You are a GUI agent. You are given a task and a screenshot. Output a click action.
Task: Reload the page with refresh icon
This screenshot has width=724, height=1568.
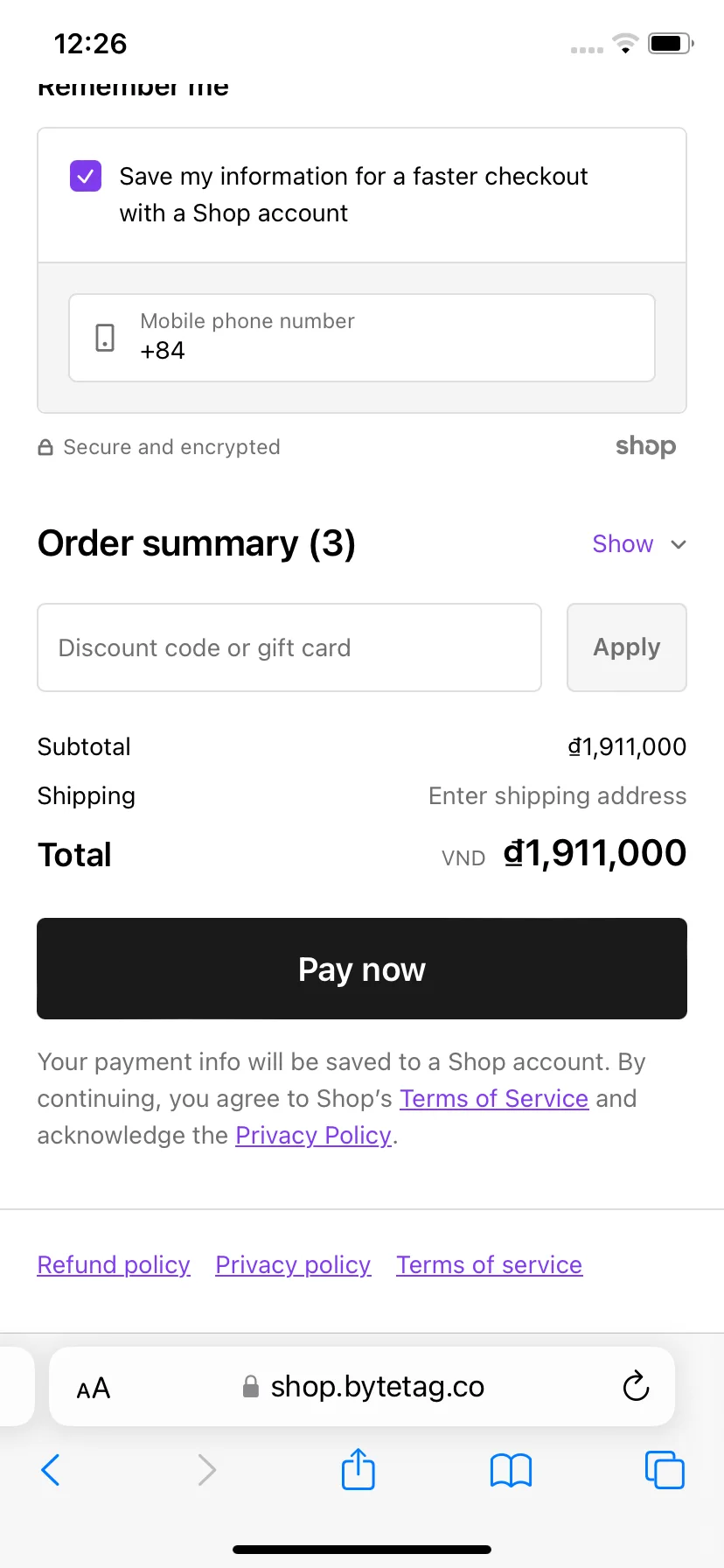point(636,1386)
